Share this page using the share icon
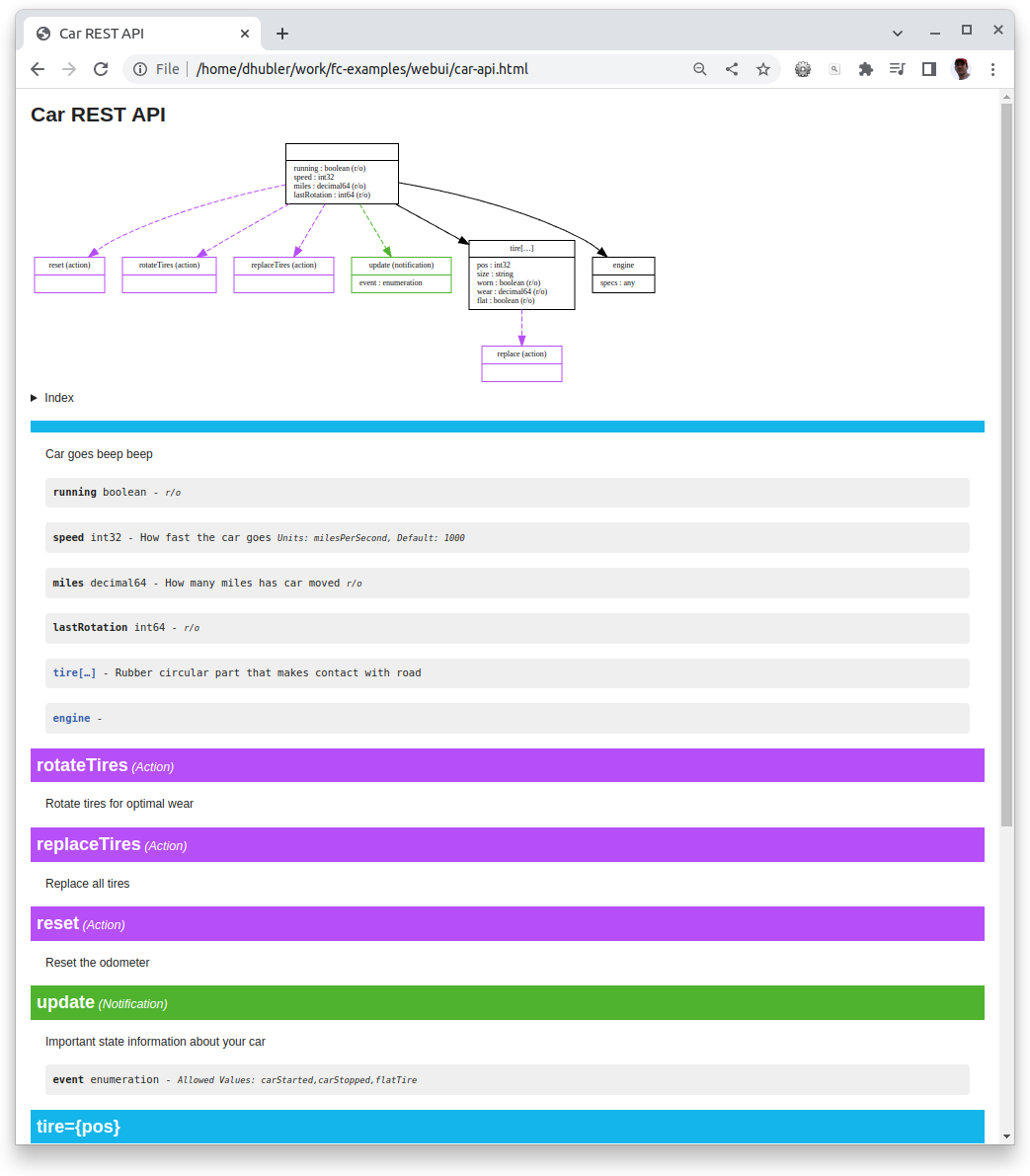The height and width of the screenshot is (1176, 1030). click(x=732, y=69)
